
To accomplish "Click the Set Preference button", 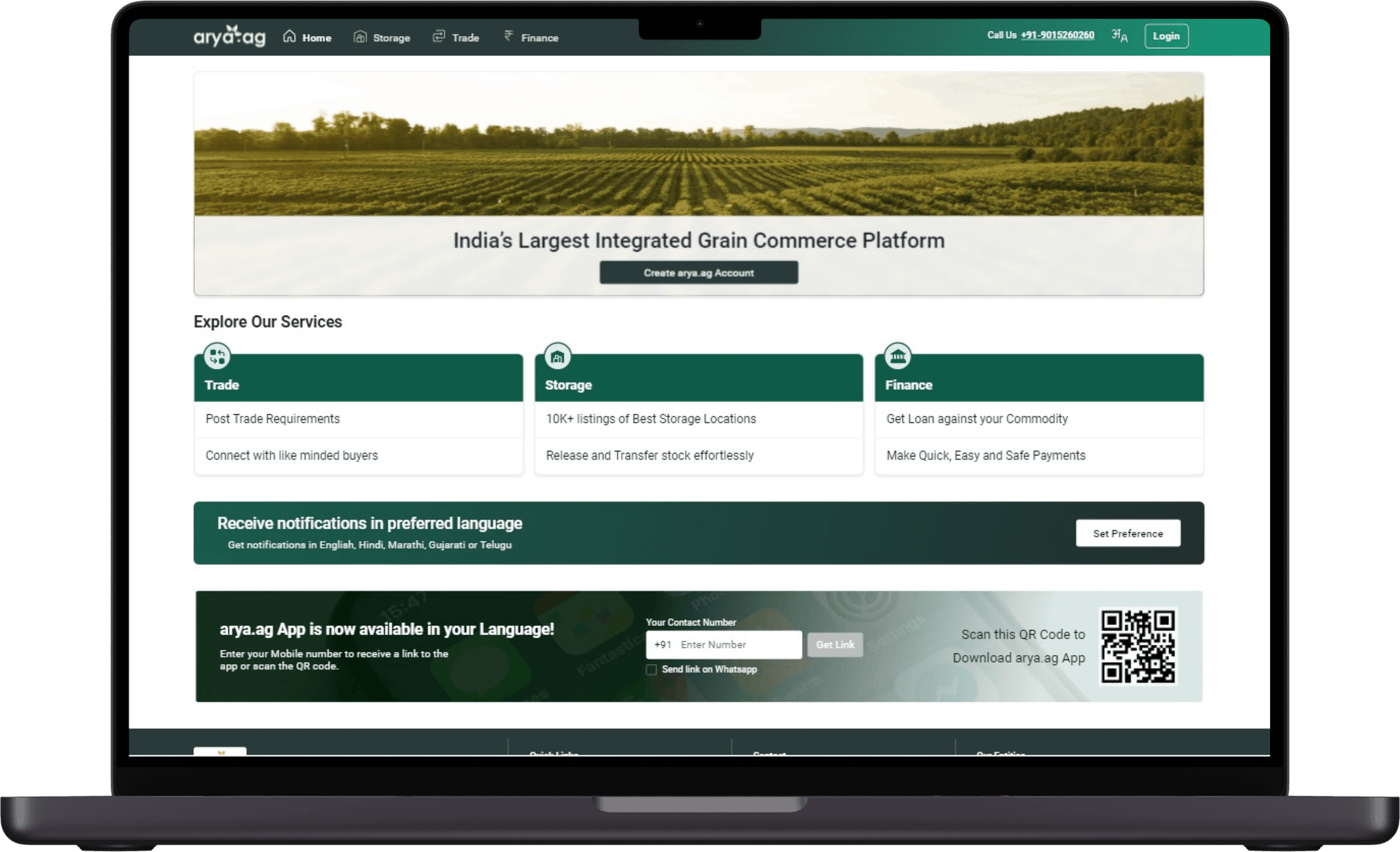I will [1128, 533].
